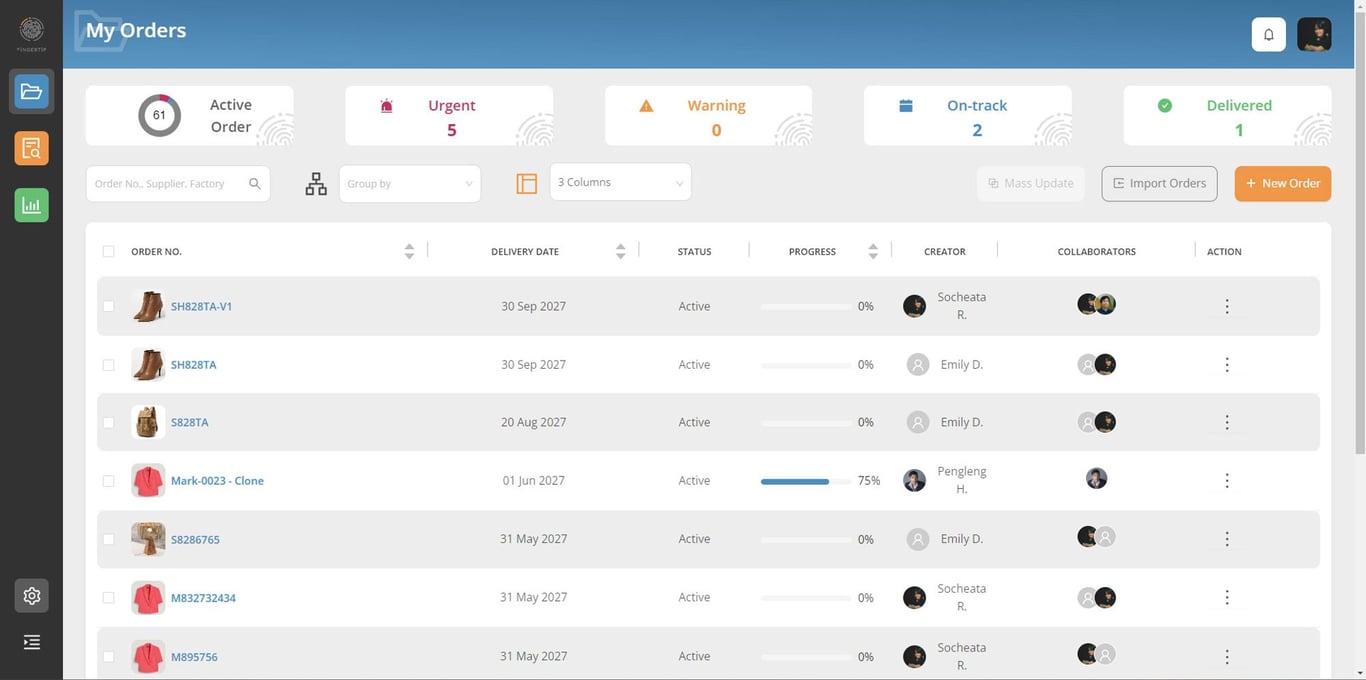The height and width of the screenshot is (680, 1366).
Task: Sort by Order No. column arrows
Action: point(409,252)
